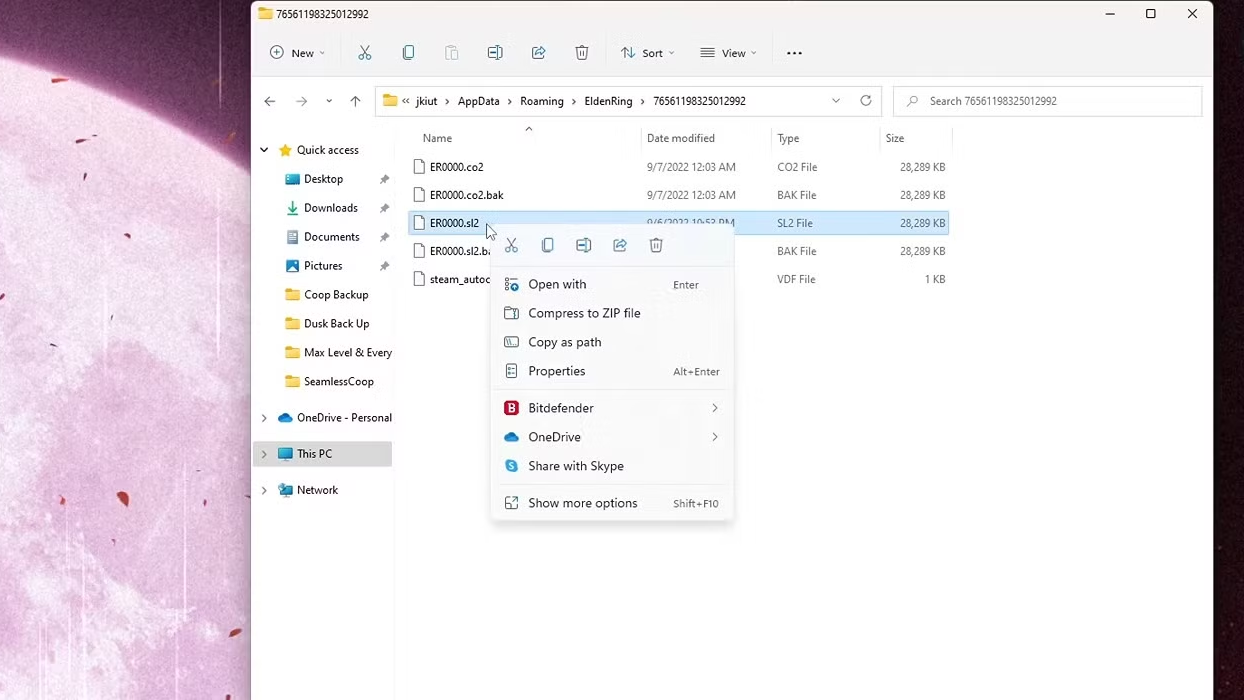Viewport: 1244px width, 700px height.
Task: Choose Show more options
Action: (x=612, y=503)
